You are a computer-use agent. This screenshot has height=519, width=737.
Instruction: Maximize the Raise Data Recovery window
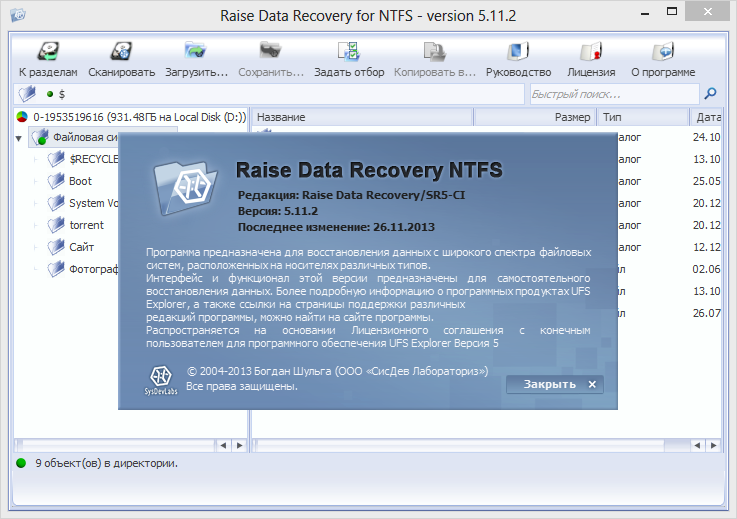pyautogui.click(x=672, y=12)
